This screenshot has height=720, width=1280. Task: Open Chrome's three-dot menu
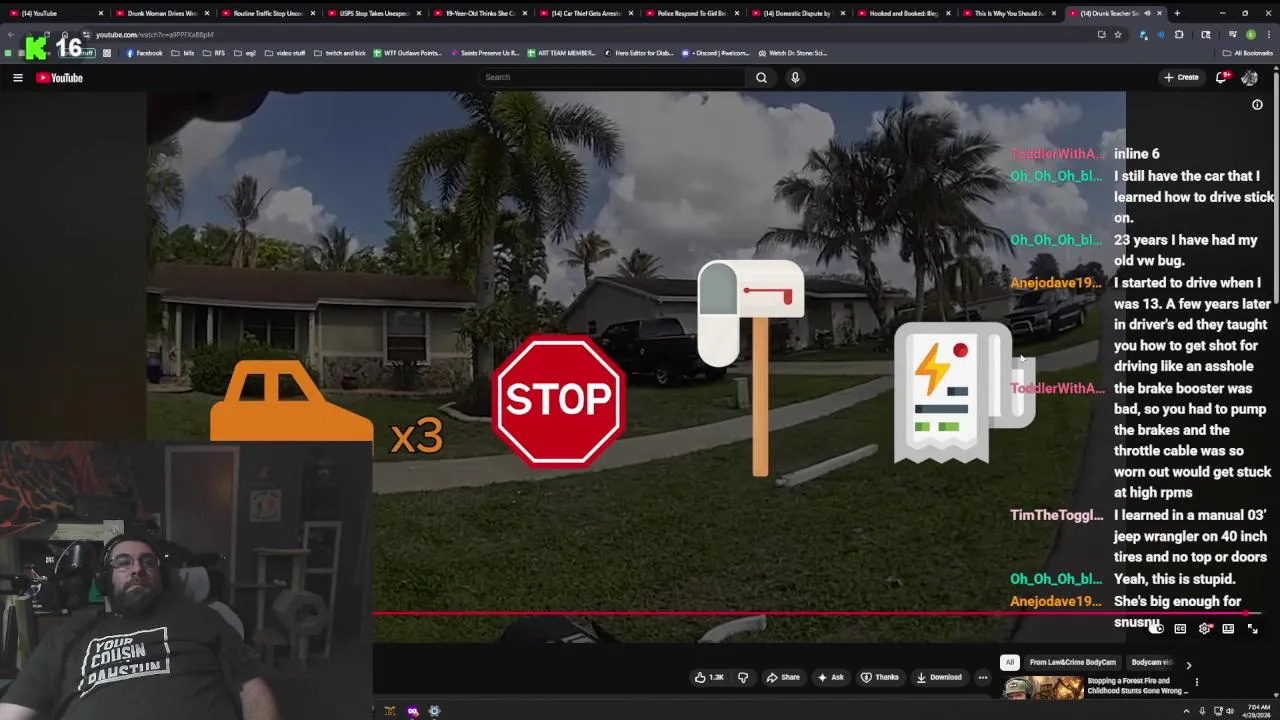[1268, 34]
